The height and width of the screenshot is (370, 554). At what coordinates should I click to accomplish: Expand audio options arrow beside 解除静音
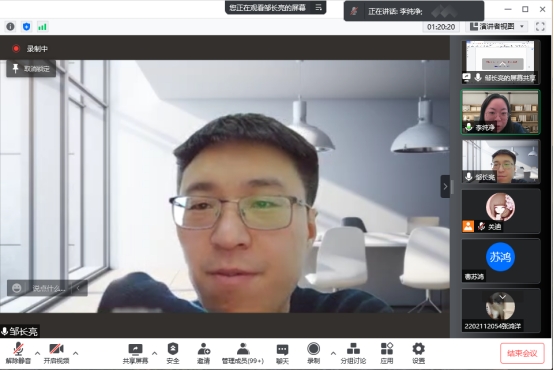coord(37,353)
